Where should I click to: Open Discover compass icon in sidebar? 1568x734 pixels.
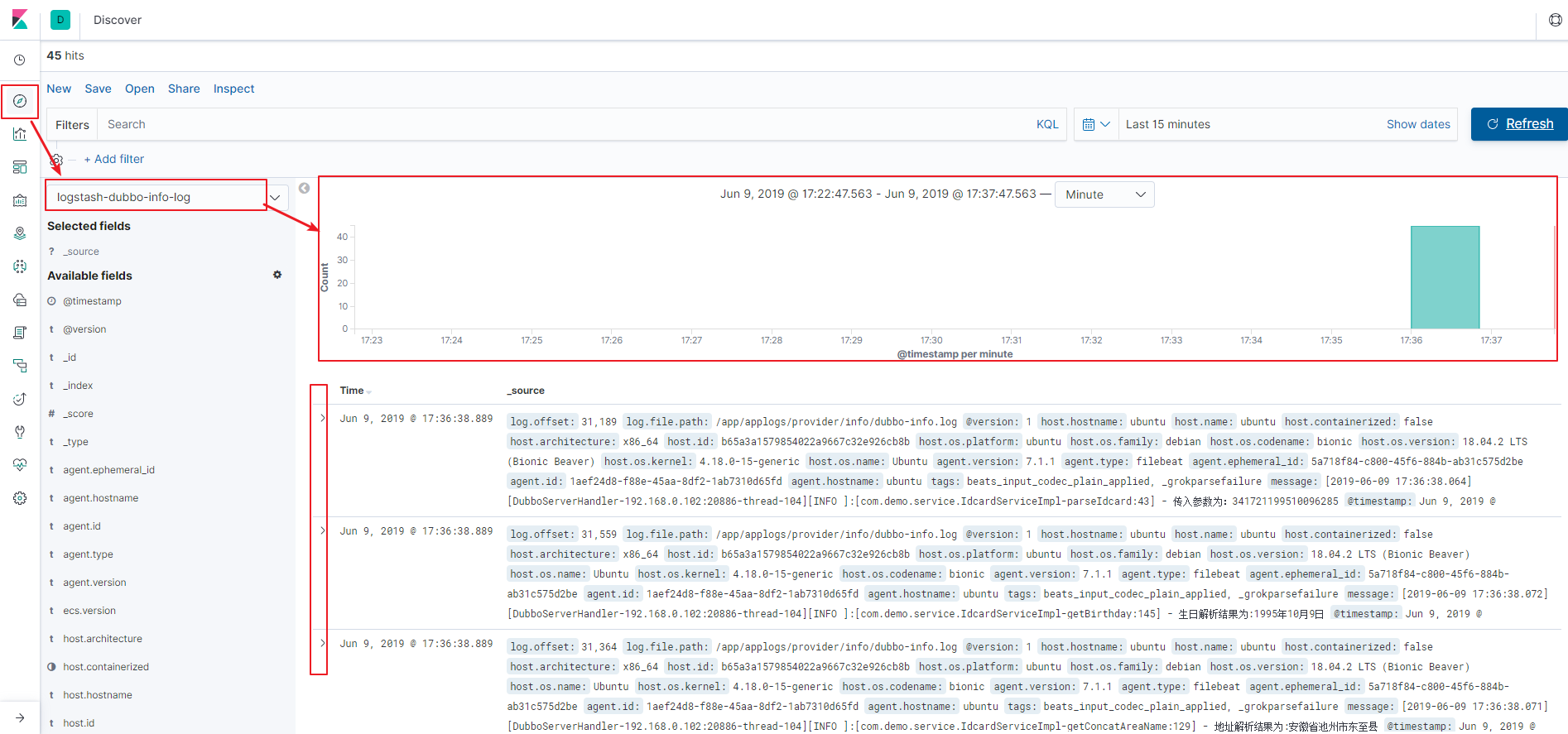coord(20,101)
